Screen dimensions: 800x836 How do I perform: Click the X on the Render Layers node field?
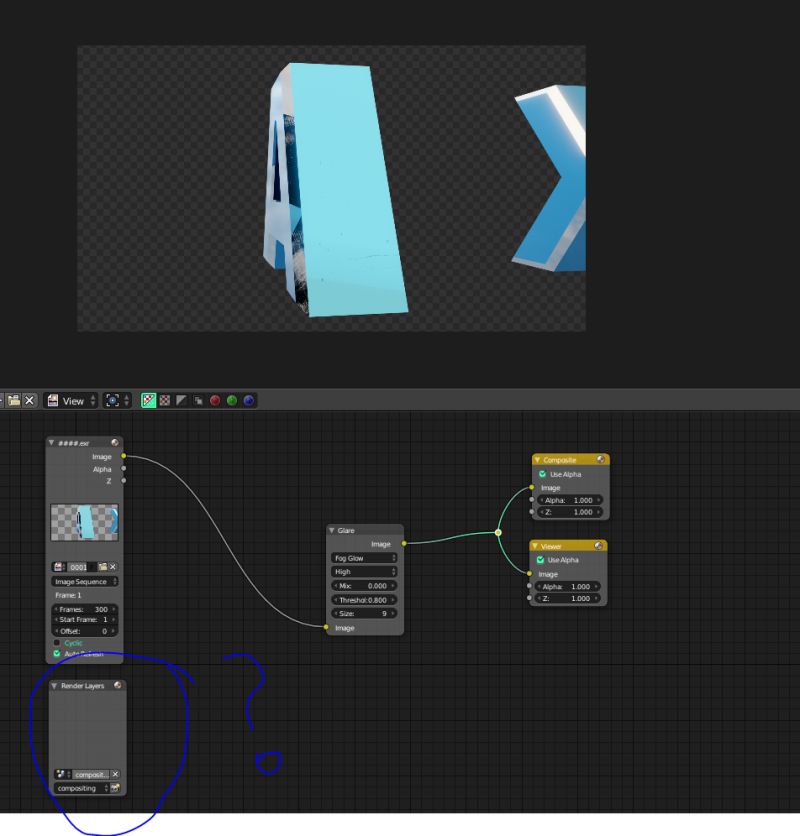coord(115,775)
